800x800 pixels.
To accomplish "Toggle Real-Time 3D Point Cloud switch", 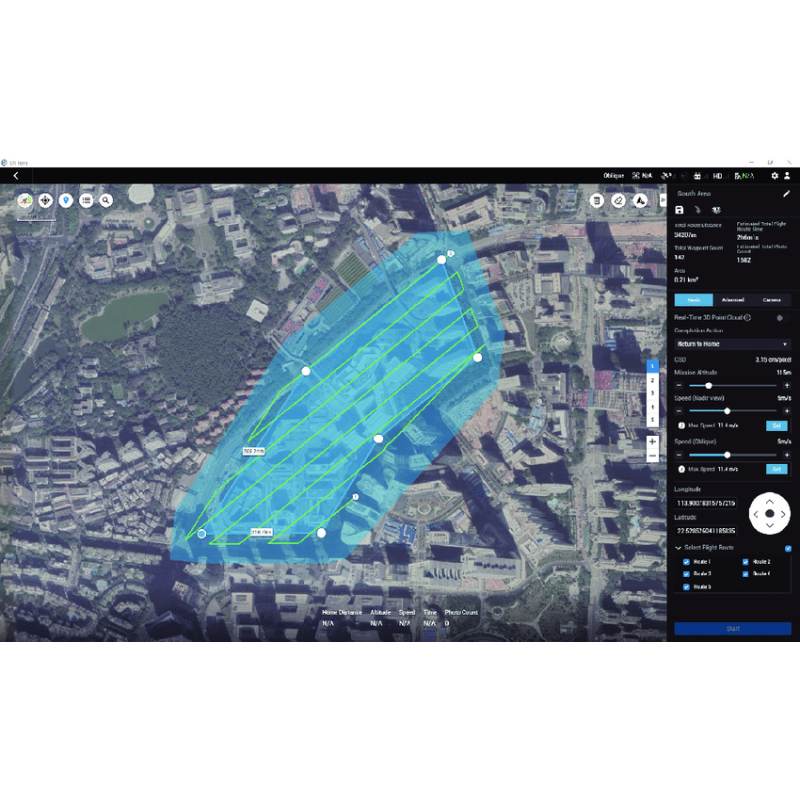I will pyautogui.click(x=779, y=317).
